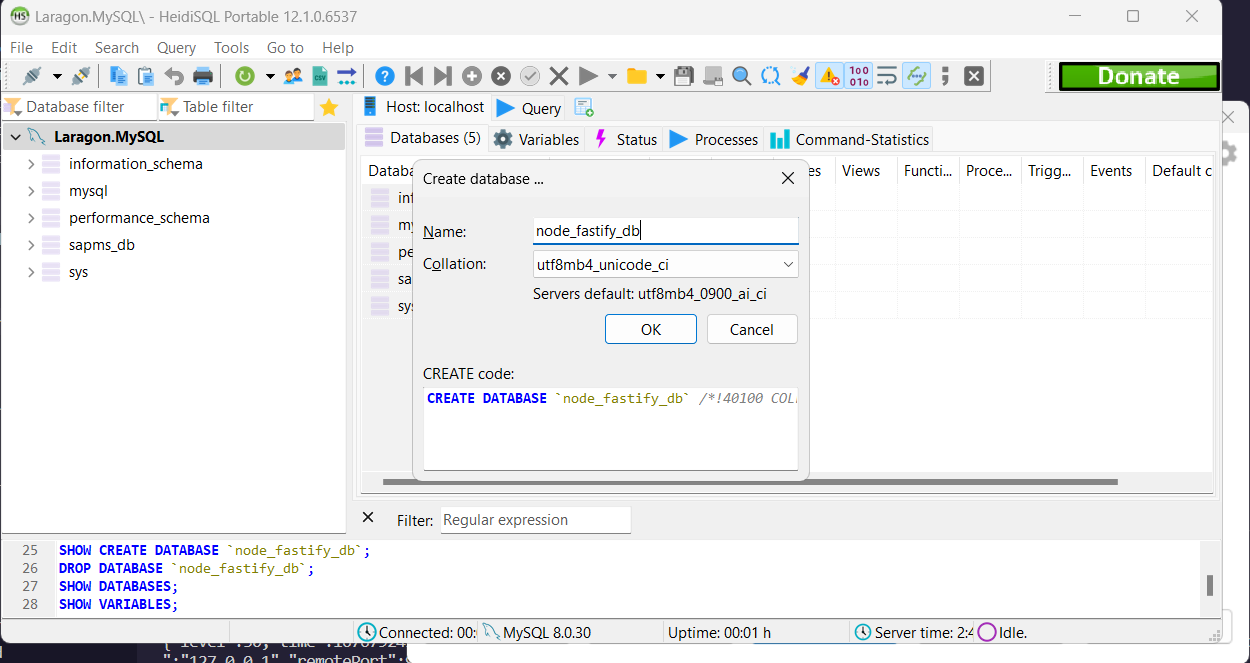Open the Collation combo box
The image size is (1250, 663).
665,264
